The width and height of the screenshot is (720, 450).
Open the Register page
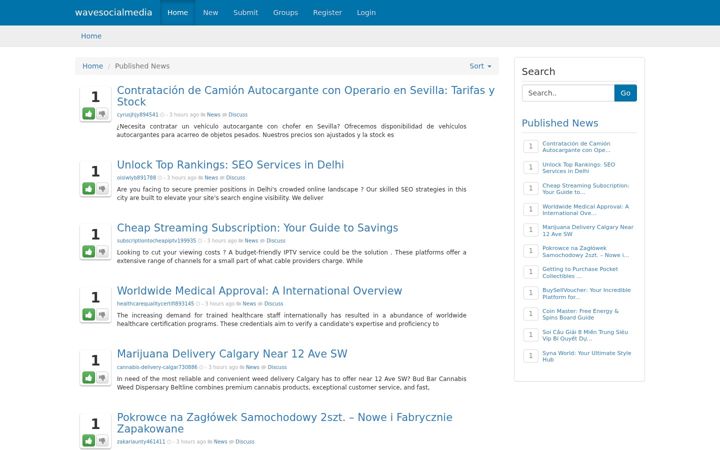(x=327, y=12)
